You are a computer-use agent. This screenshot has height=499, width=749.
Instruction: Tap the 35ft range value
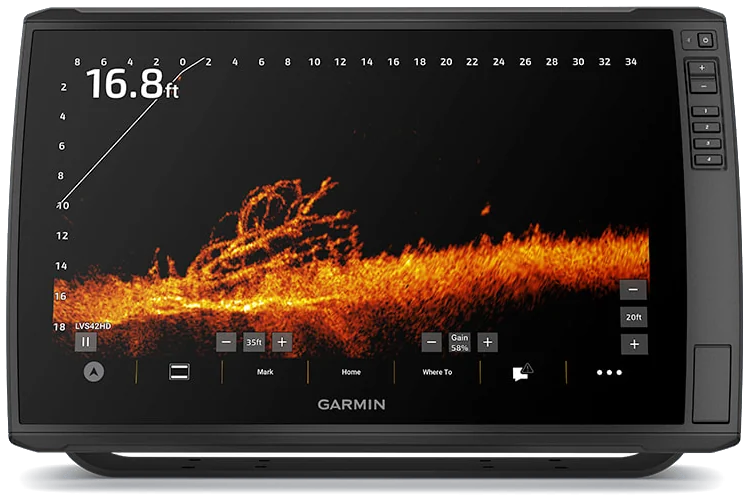(x=254, y=342)
